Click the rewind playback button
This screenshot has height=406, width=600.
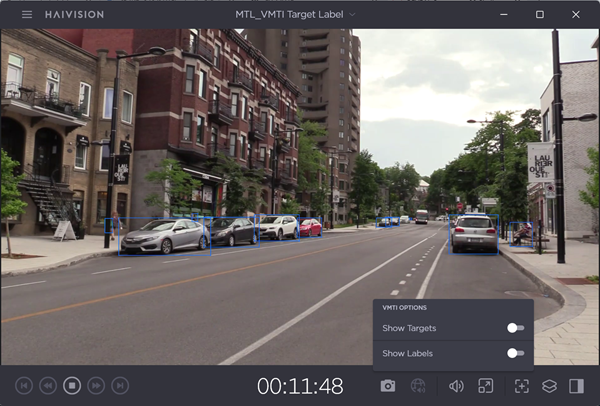[48, 385]
